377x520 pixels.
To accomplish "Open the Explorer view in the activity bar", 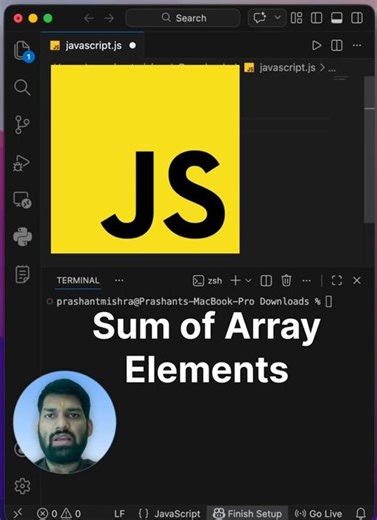I will (x=23, y=51).
